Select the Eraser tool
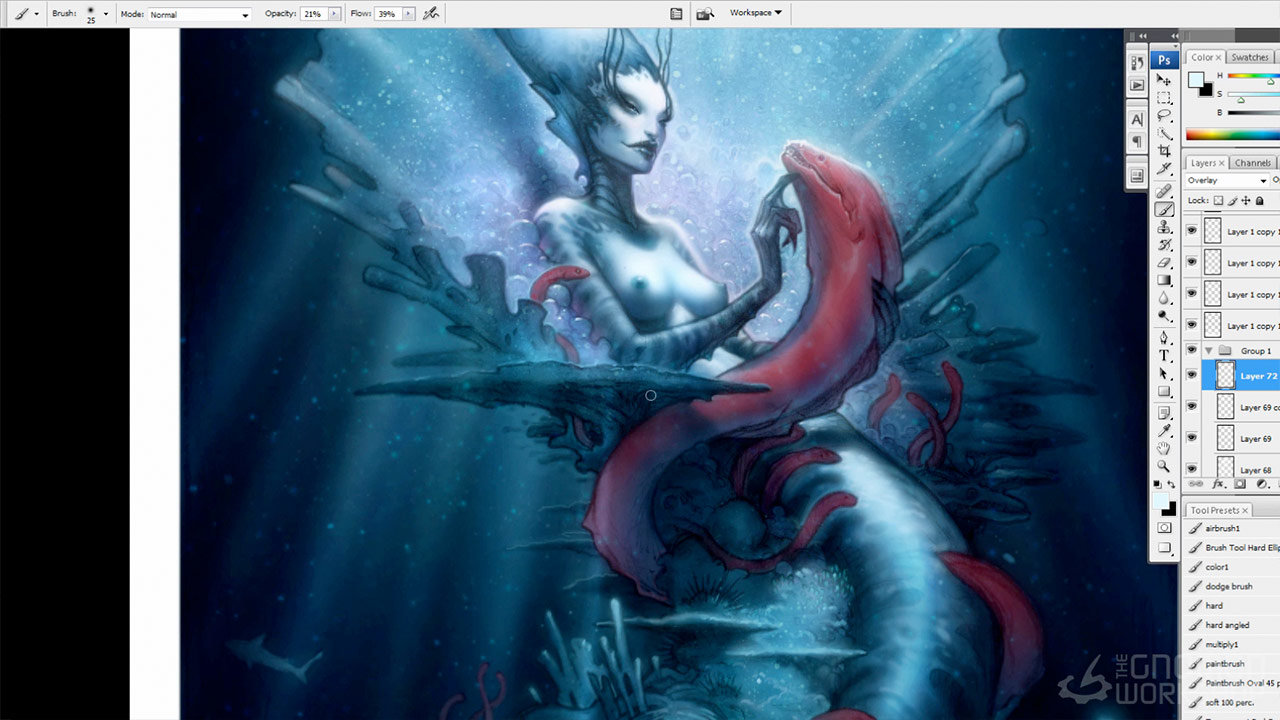This screenshot has width=1280, height=720. point(1164,262)
